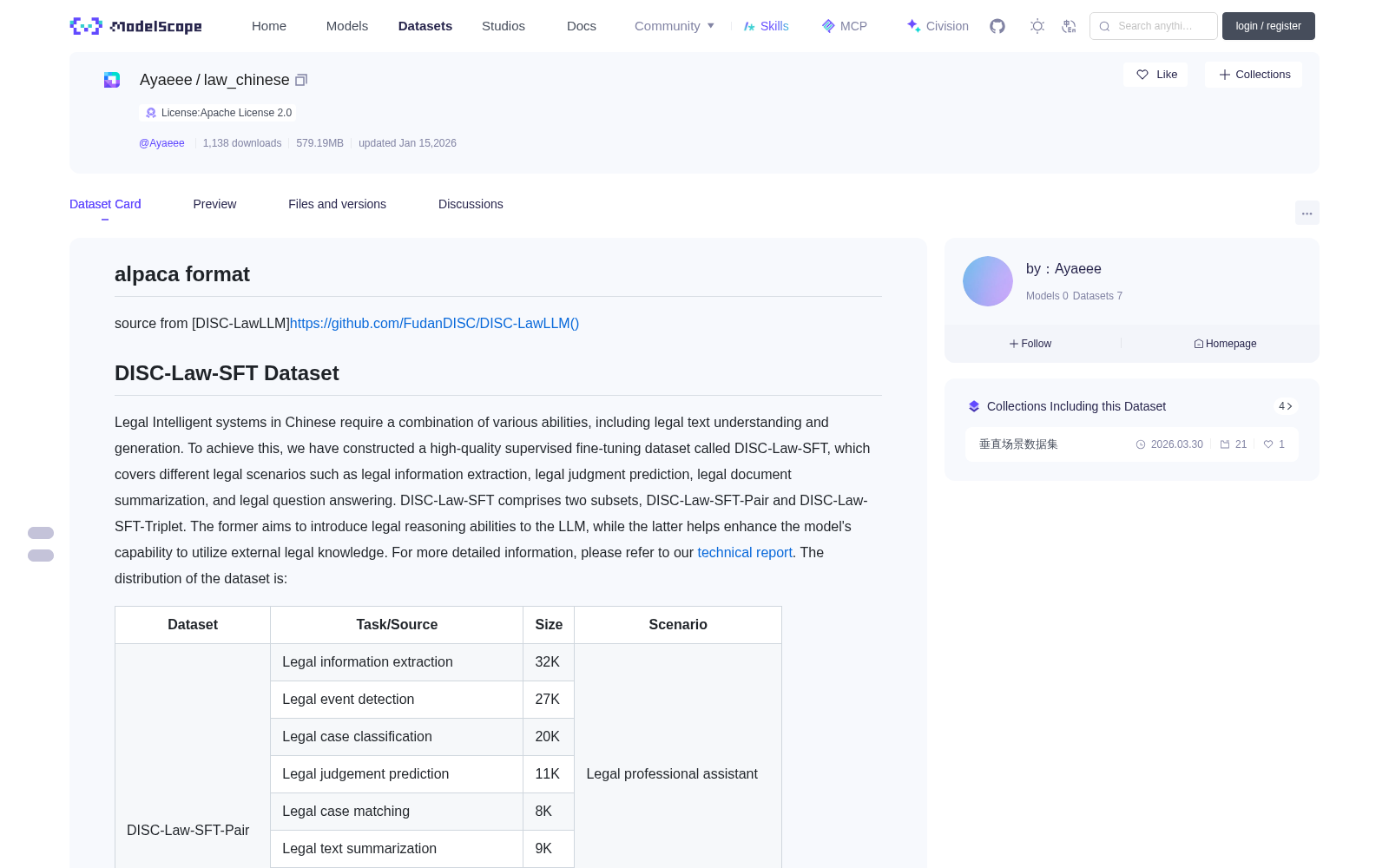Toggle the light/dark theme icon
The height and width of the screenshot is (868, 1389).
pyautogui.click(x=1037, y=26)
